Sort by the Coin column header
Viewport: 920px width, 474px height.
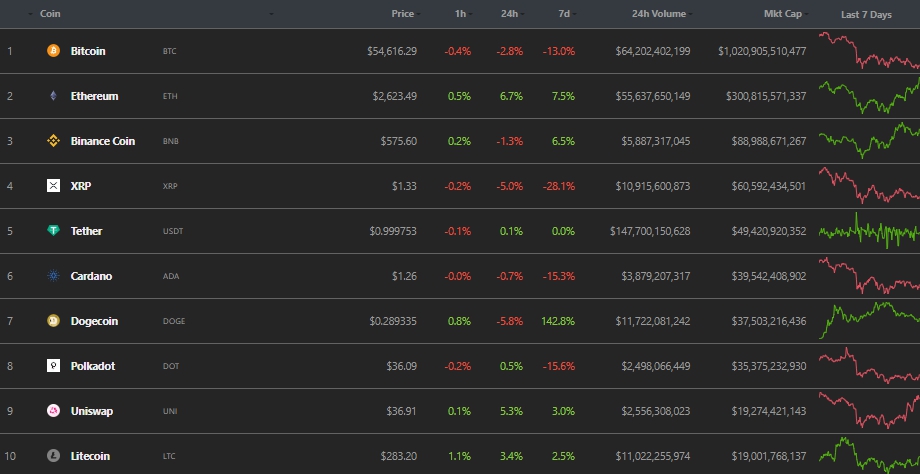tap(50, 14)
